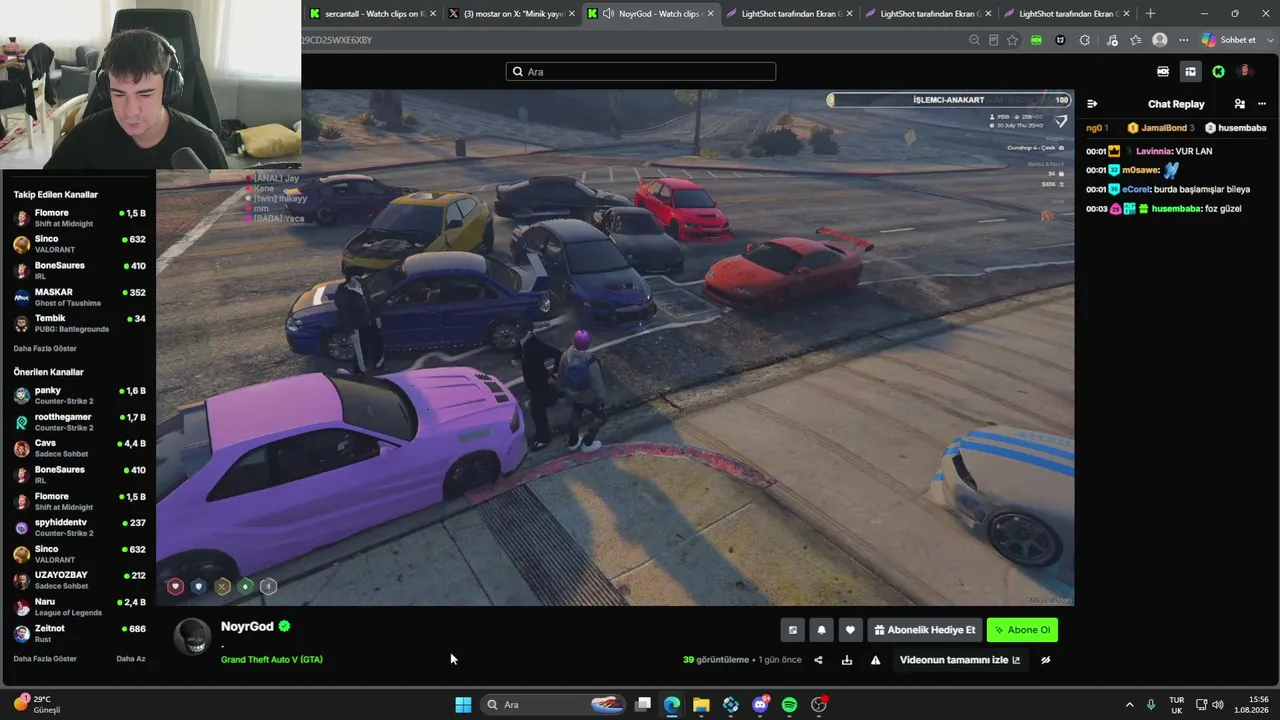
Task: Click the JamalBond gifter badge in chat
Action: [x=1133, y=128]
